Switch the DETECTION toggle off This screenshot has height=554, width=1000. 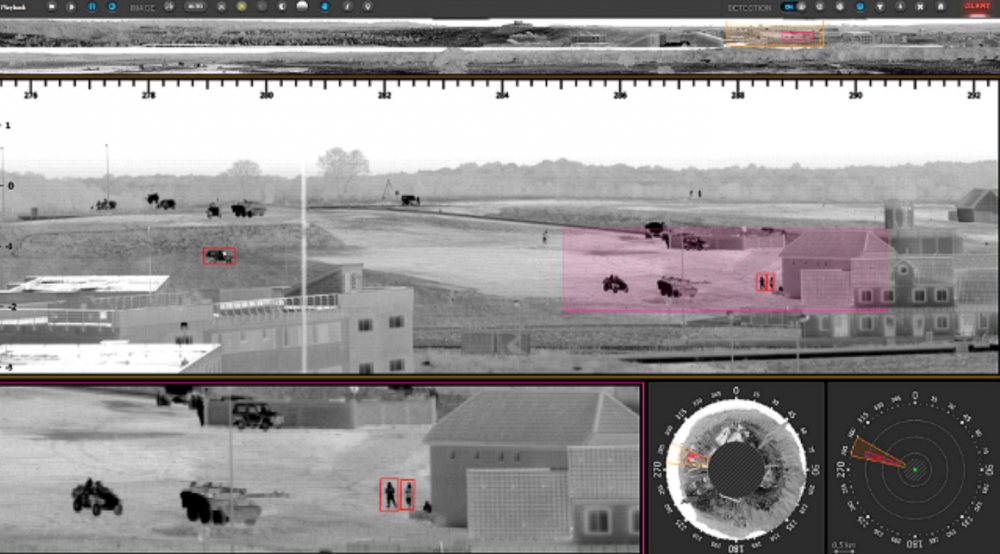point(791,6)
